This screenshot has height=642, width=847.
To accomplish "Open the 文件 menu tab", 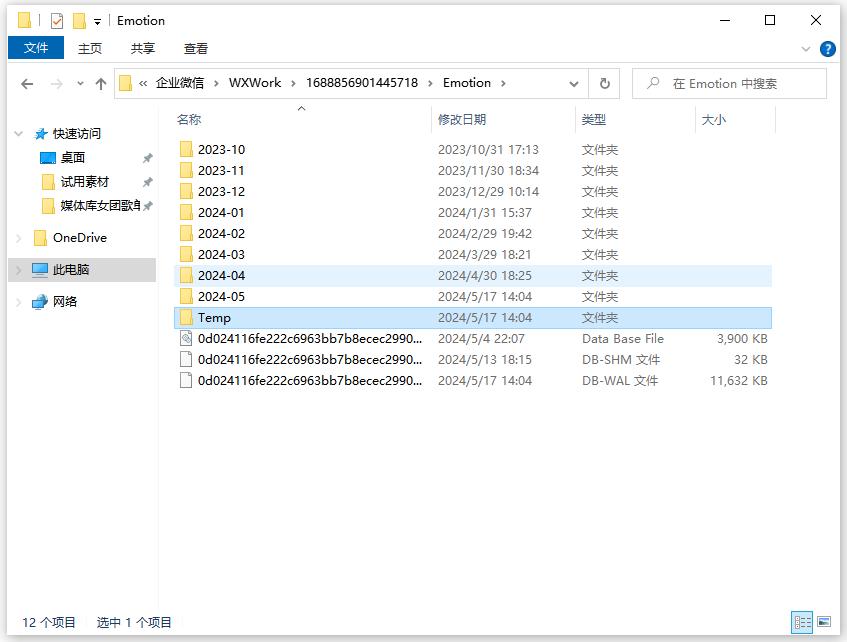I will [36, 48].
